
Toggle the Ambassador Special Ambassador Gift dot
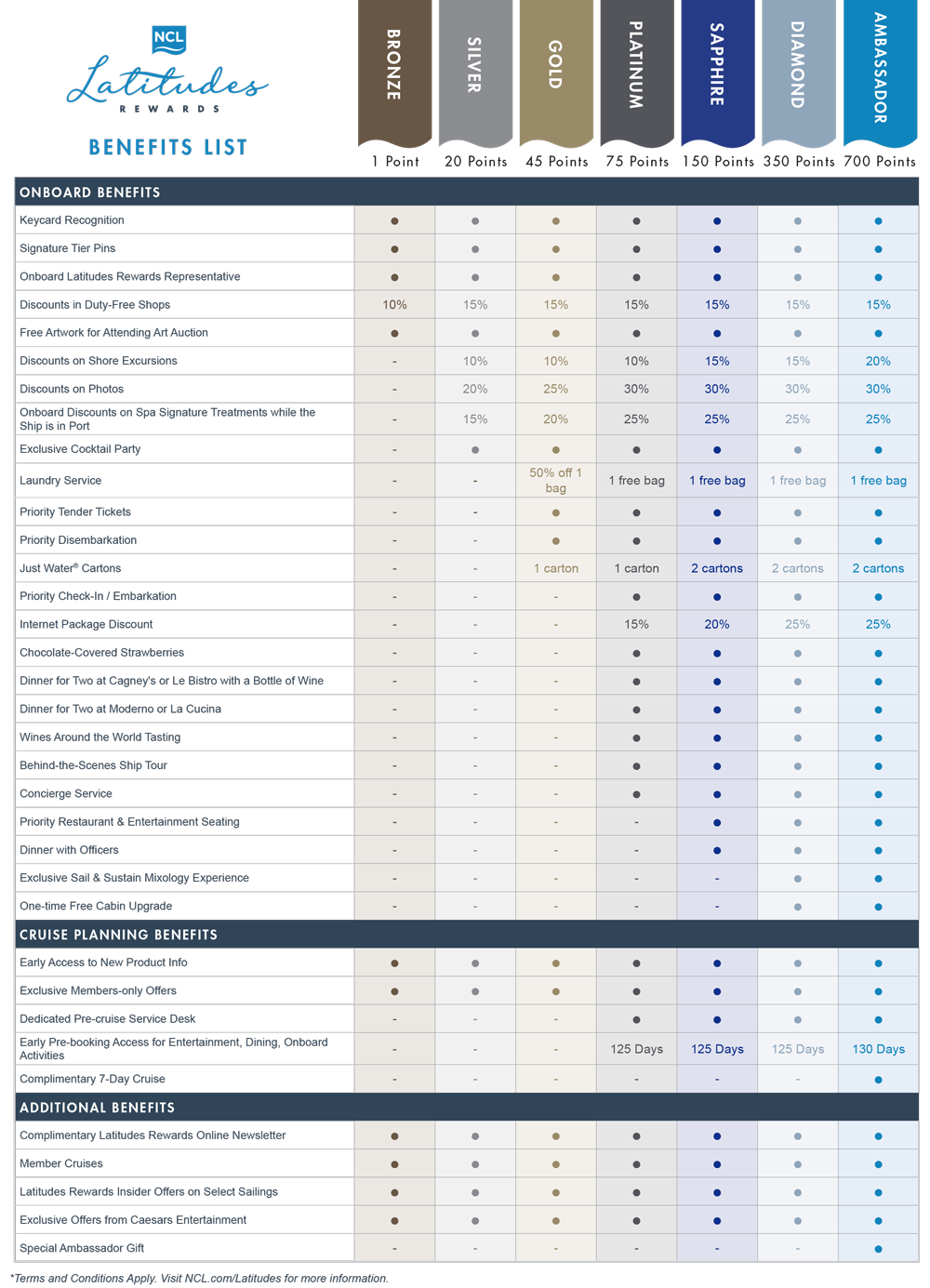pyautogui.click(x=878, y=1247)
